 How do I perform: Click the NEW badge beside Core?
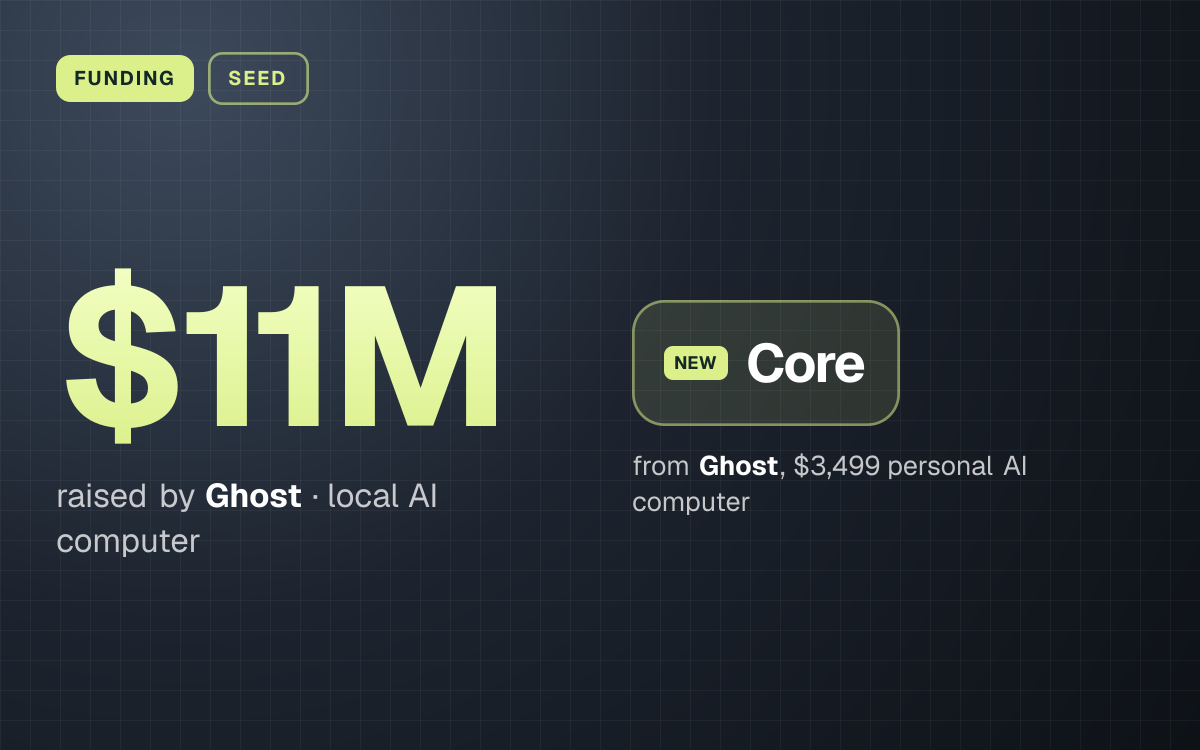pos(696,363)
